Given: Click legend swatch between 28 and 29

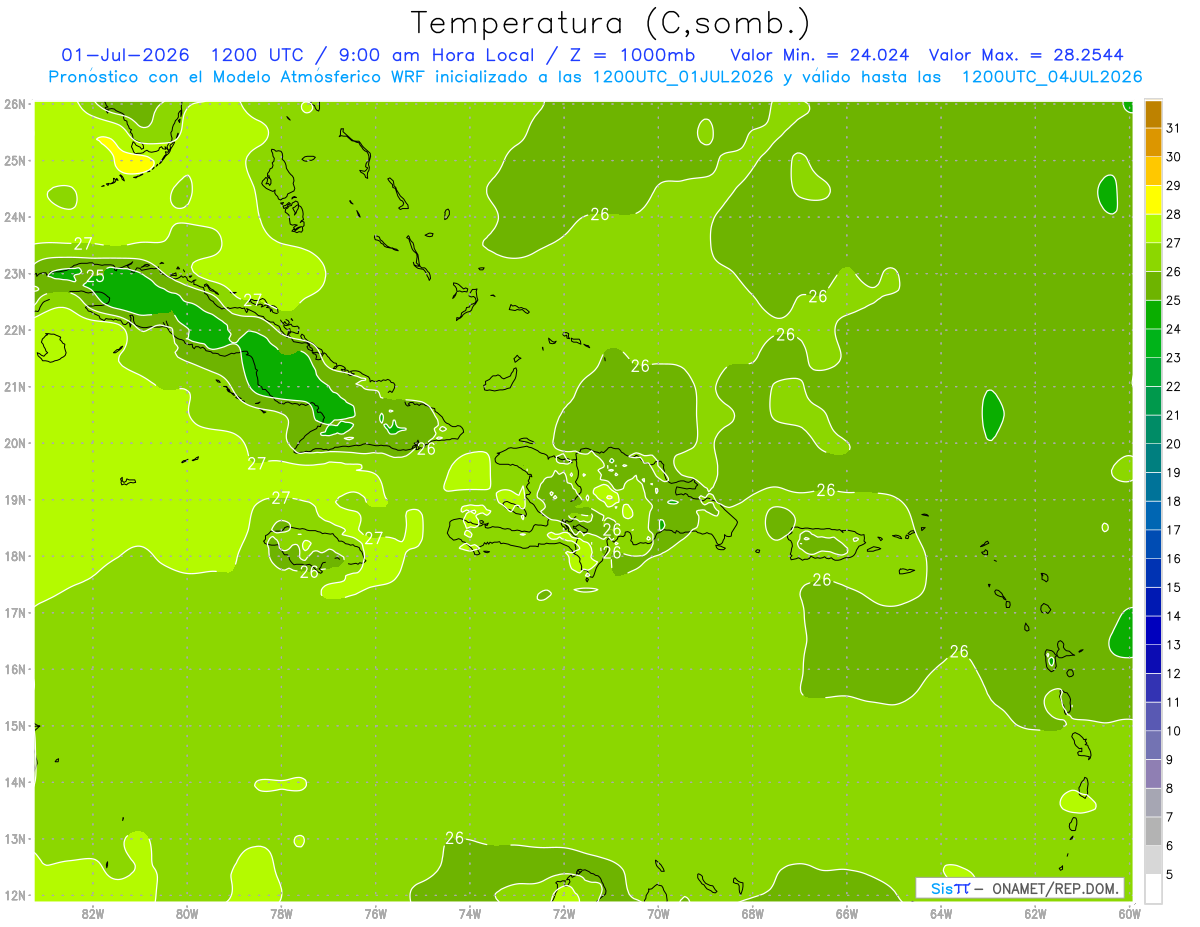Looking at the screenshot, I should coord(1154,200).
